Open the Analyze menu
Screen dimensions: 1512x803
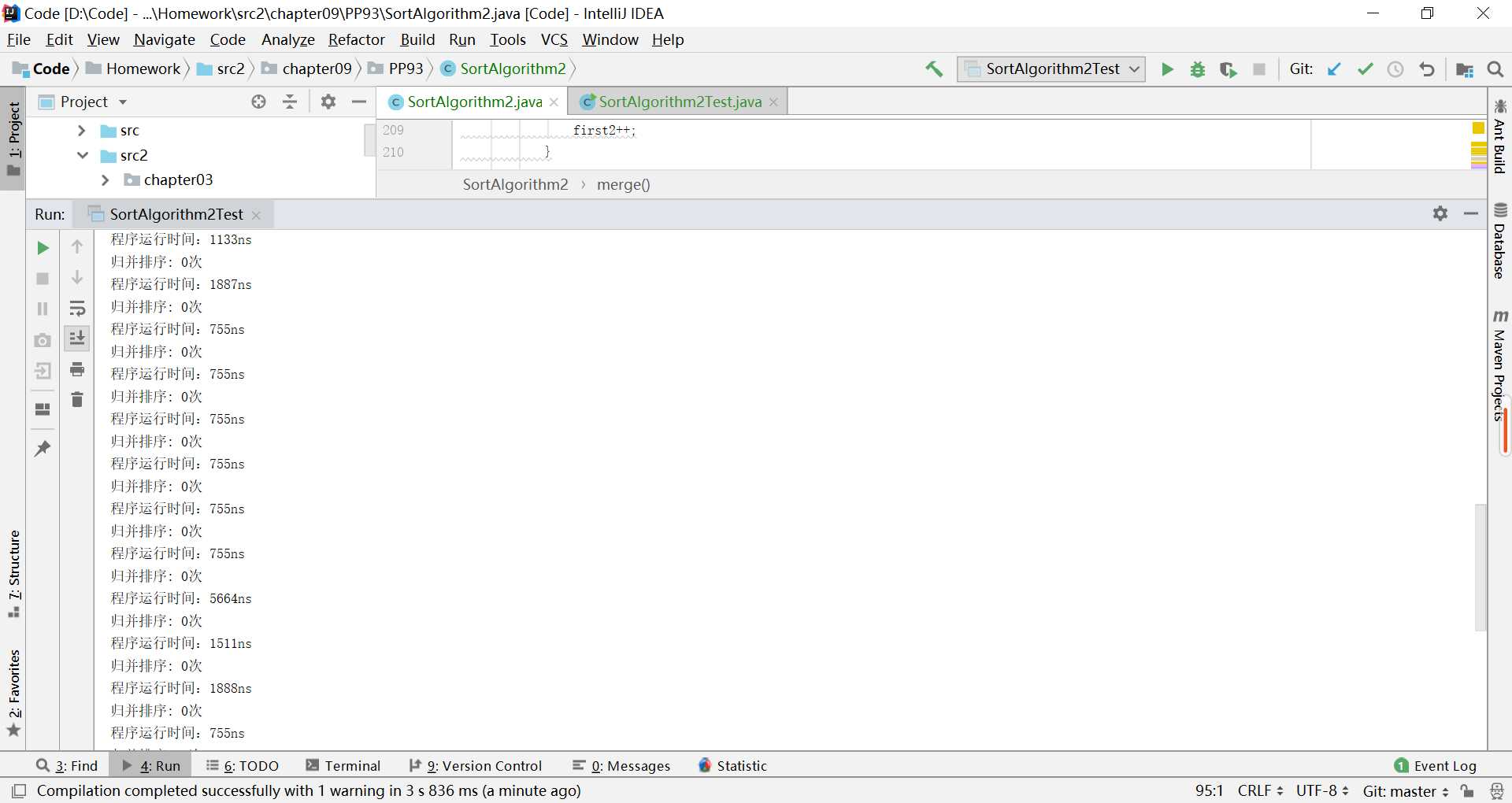tap(288, 39)
